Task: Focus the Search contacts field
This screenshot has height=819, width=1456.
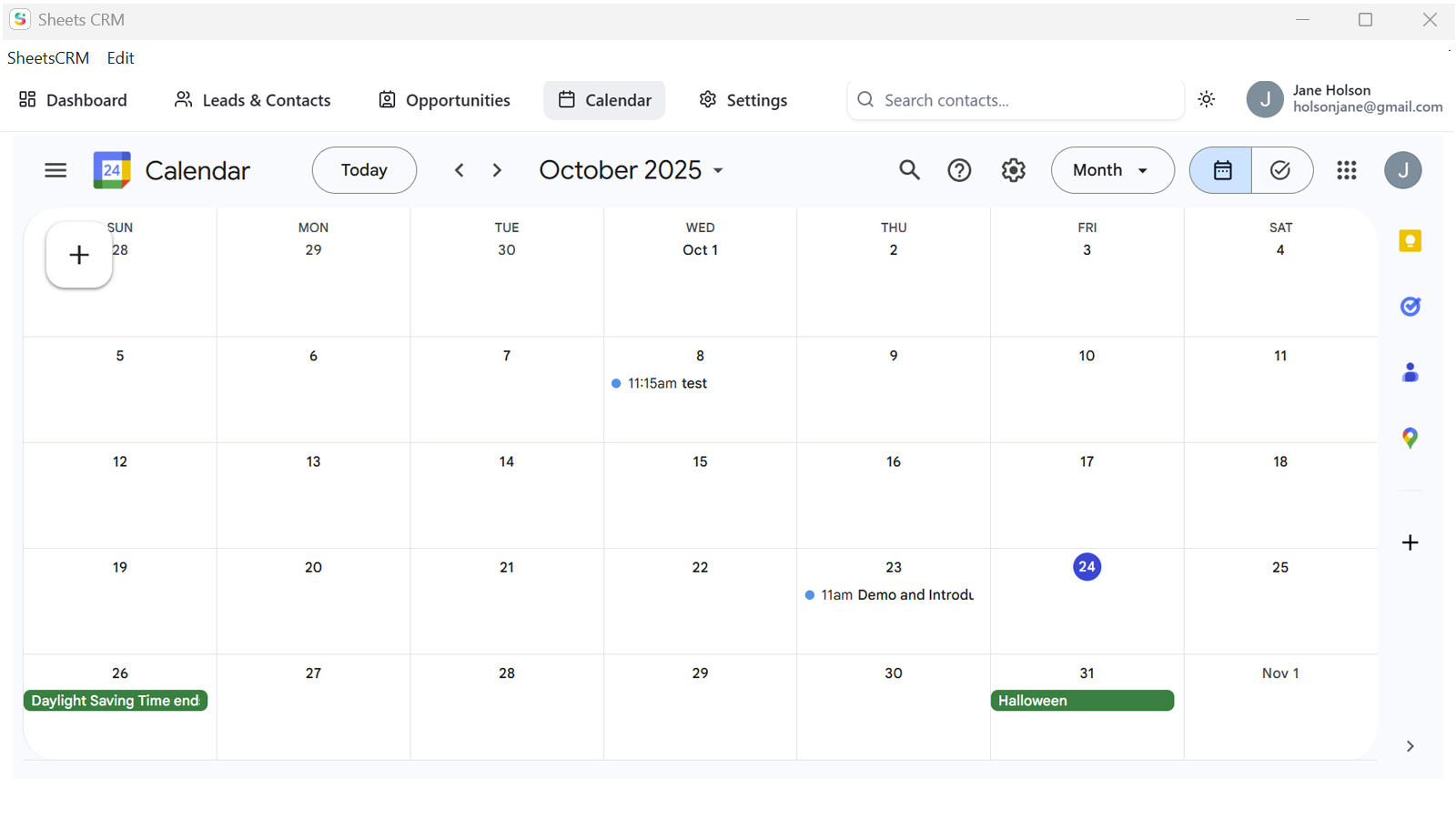Action: [1016, 100]
